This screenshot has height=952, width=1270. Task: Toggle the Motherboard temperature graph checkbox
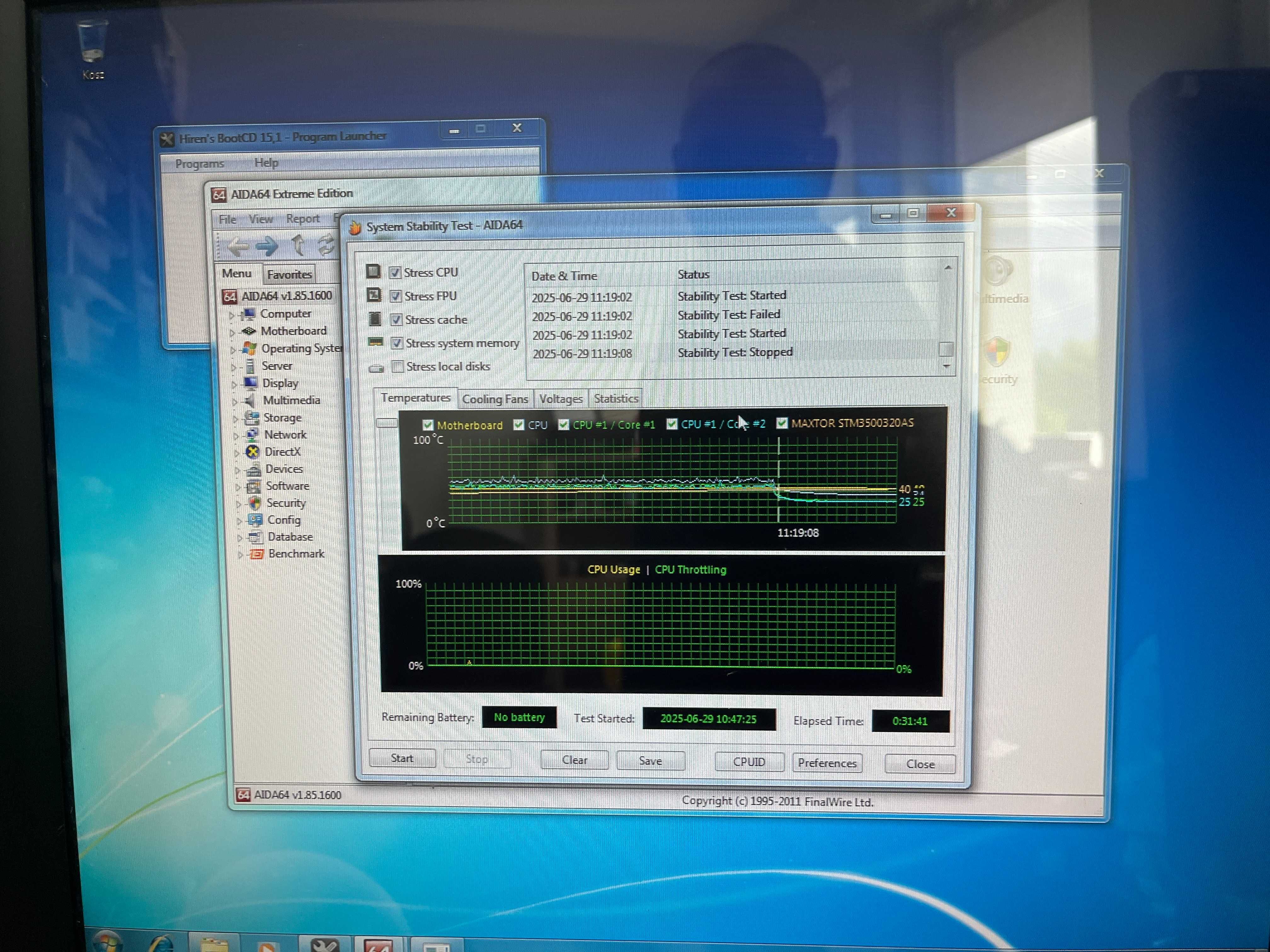[428, 425]
